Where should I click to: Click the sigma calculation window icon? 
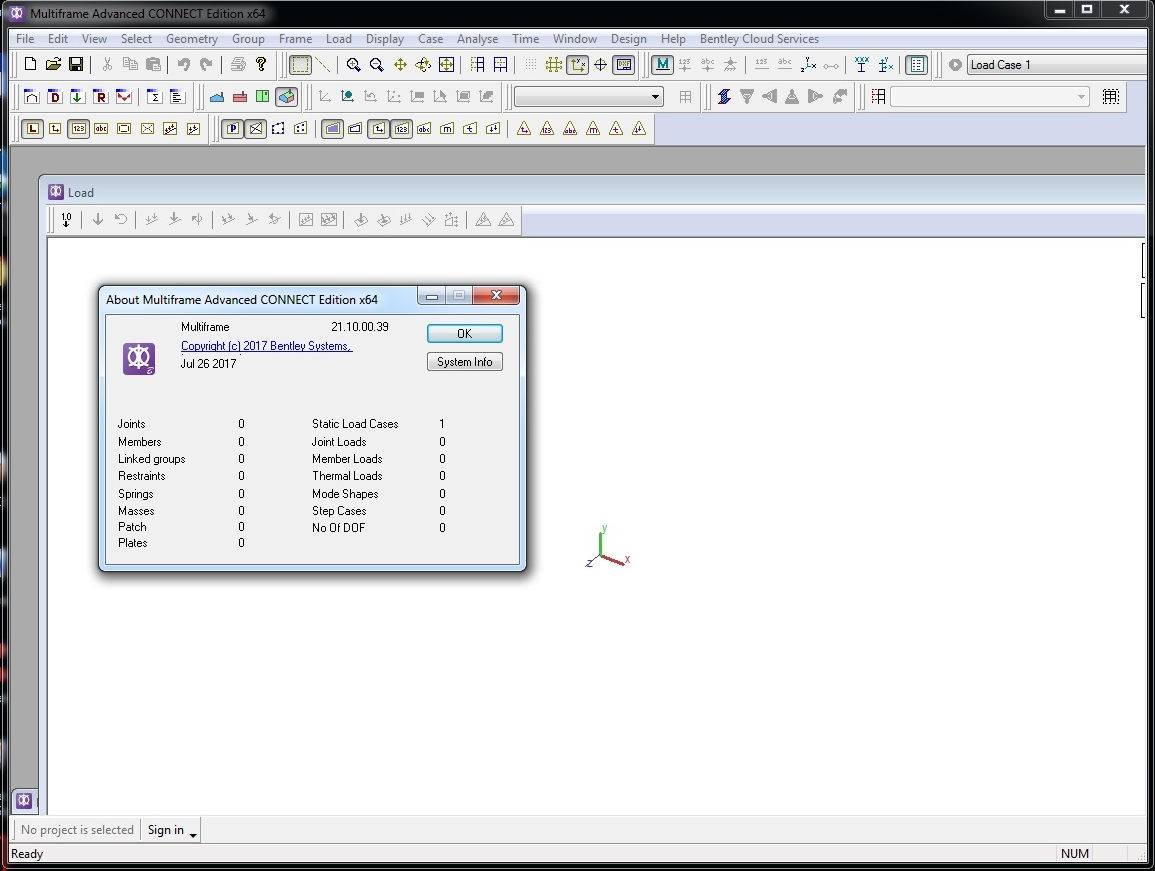154,97
